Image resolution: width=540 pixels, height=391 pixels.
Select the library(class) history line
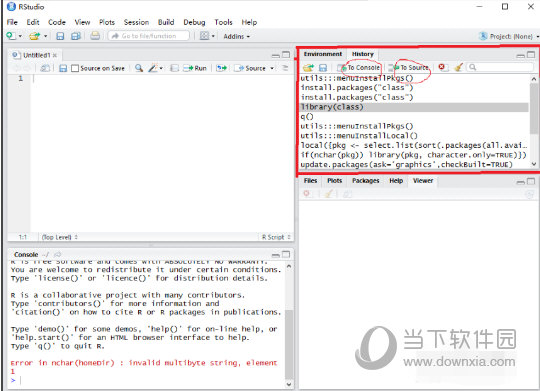point(414,107)
